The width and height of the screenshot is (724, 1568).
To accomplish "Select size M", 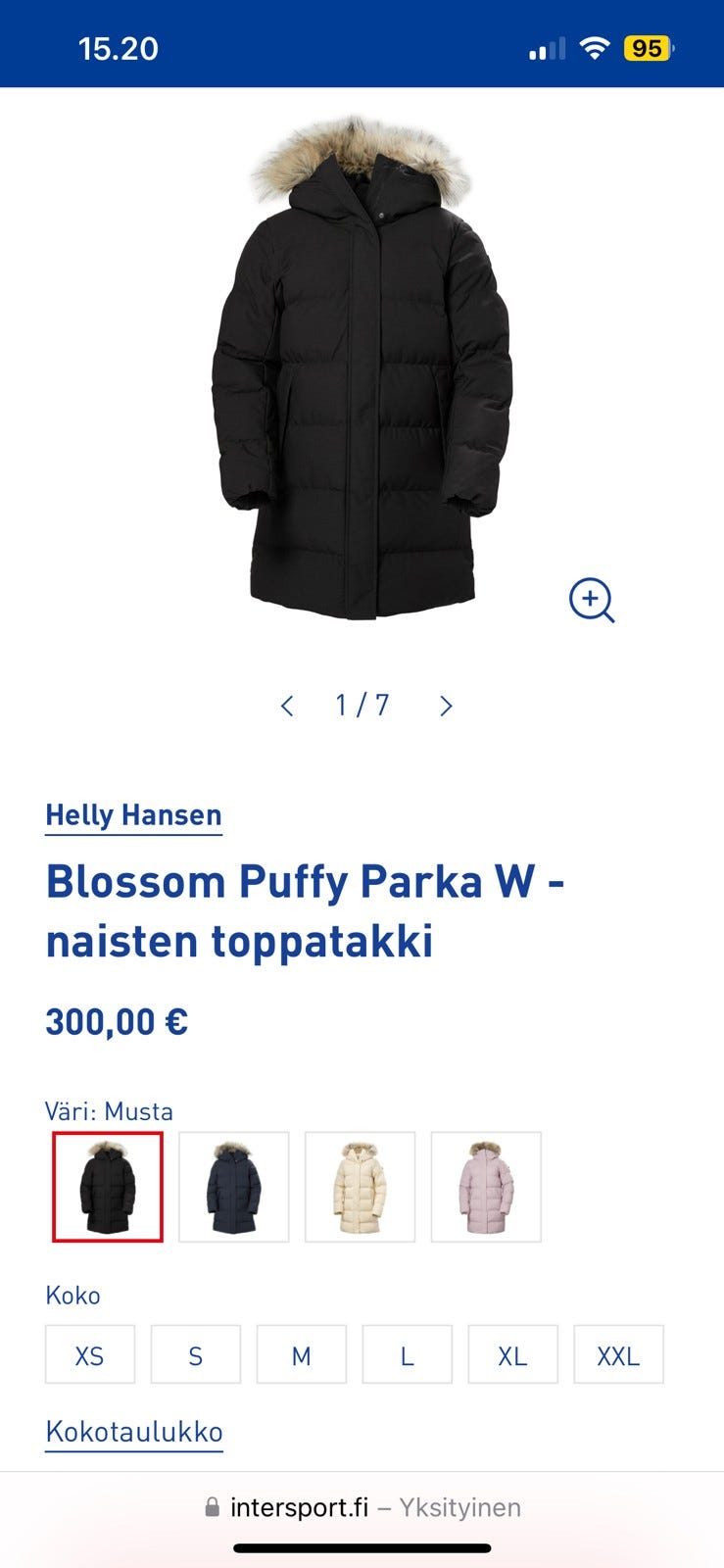I will click(x=302, y=1355).
